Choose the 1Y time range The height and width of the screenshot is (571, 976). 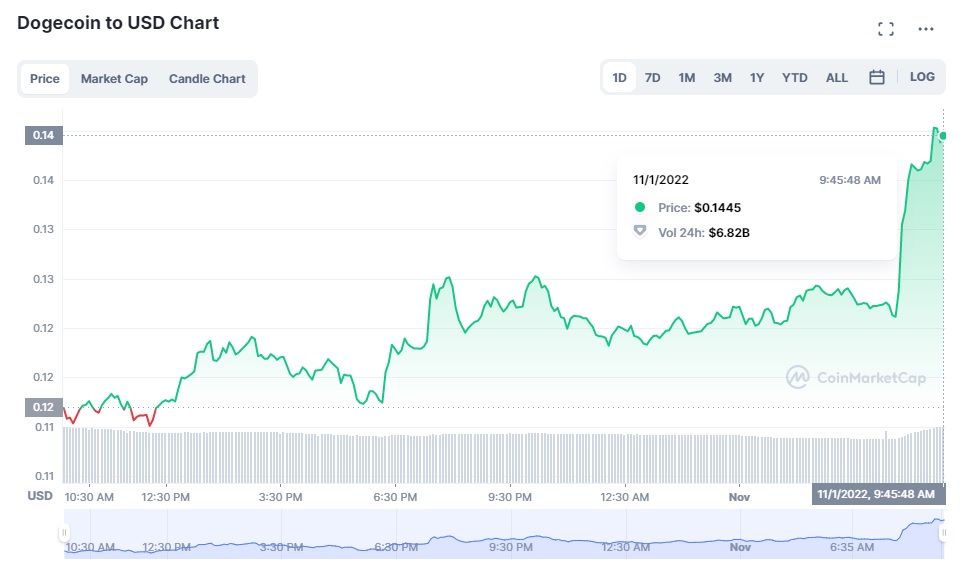pyautogui.click(x=757, y=77)
